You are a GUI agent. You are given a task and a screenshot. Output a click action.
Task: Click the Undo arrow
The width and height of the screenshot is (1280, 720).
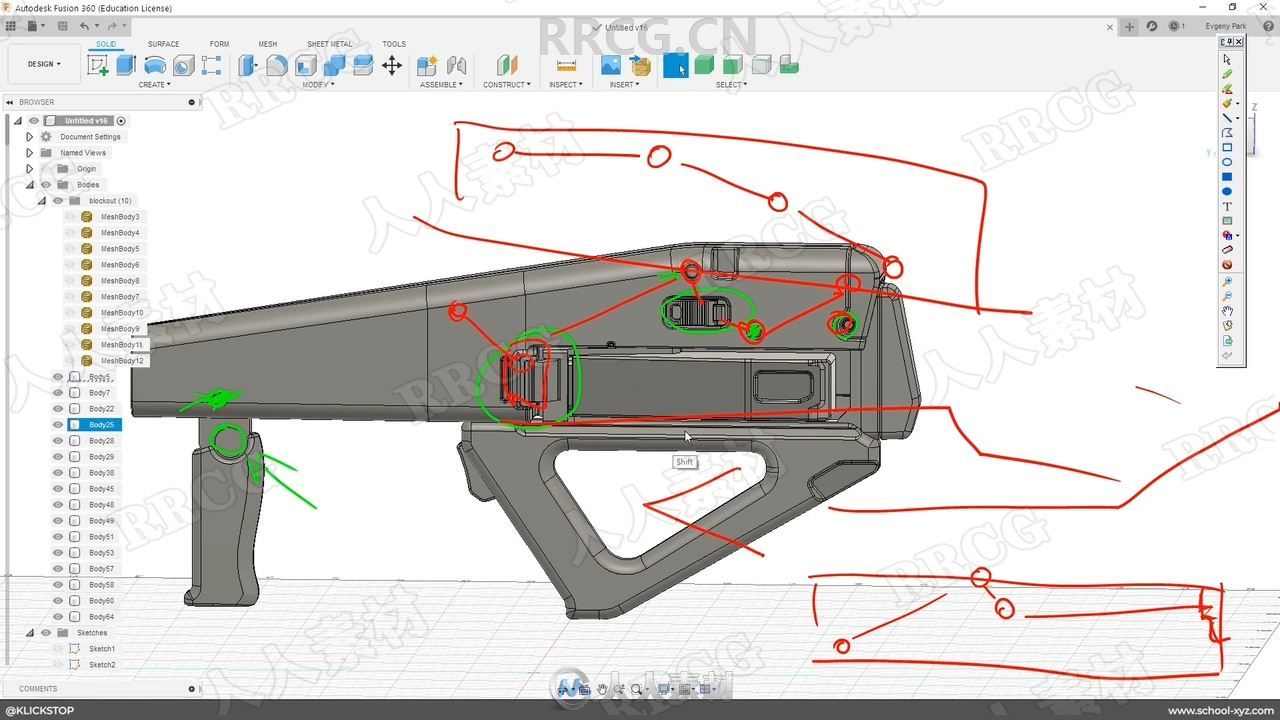tap(85, 26)
